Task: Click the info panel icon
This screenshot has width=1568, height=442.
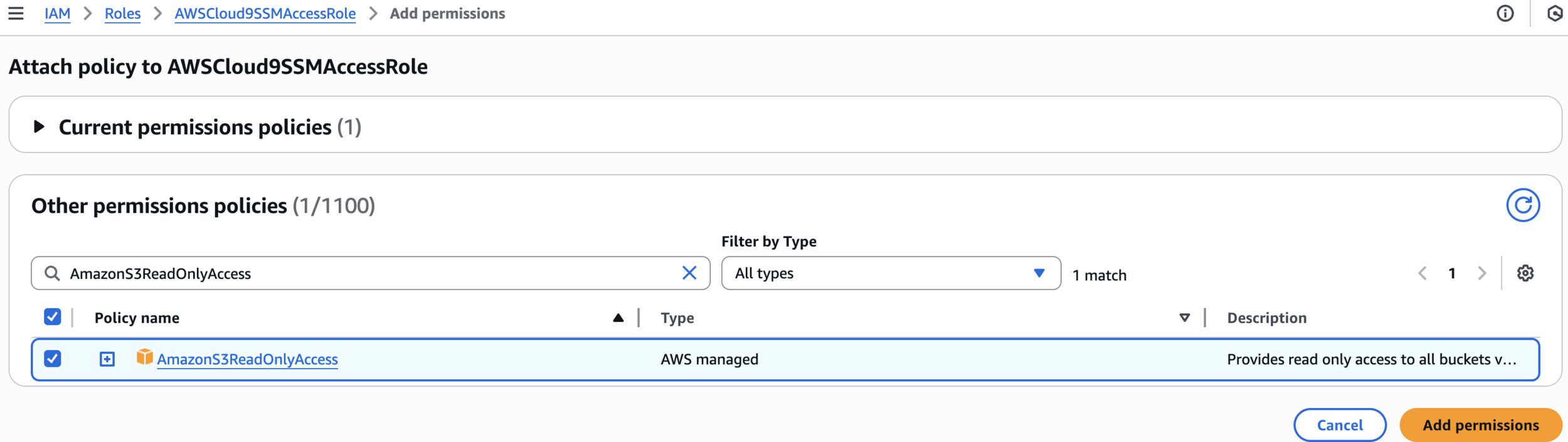Action: (x=1505, y=13)
